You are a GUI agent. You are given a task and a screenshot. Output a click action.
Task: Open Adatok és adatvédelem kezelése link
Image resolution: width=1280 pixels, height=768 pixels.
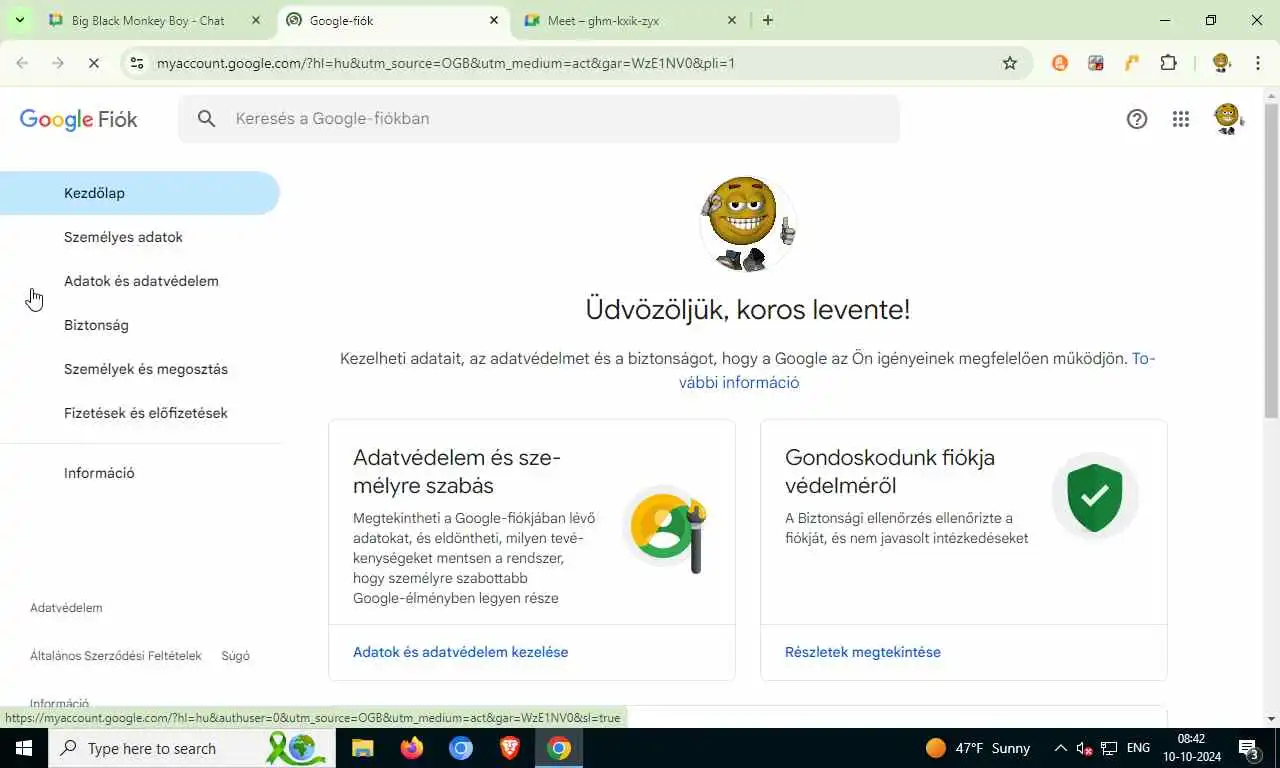click(460, 652)
